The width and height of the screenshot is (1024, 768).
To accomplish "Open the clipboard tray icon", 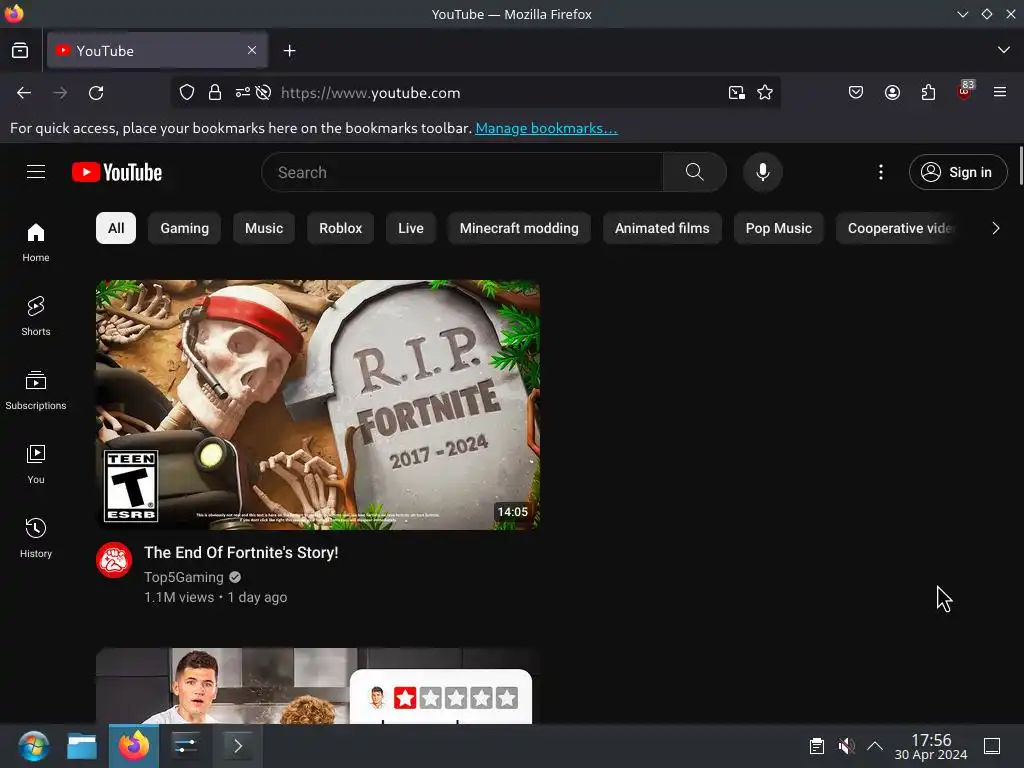I will pyautogui.click(x=816, y=746).
